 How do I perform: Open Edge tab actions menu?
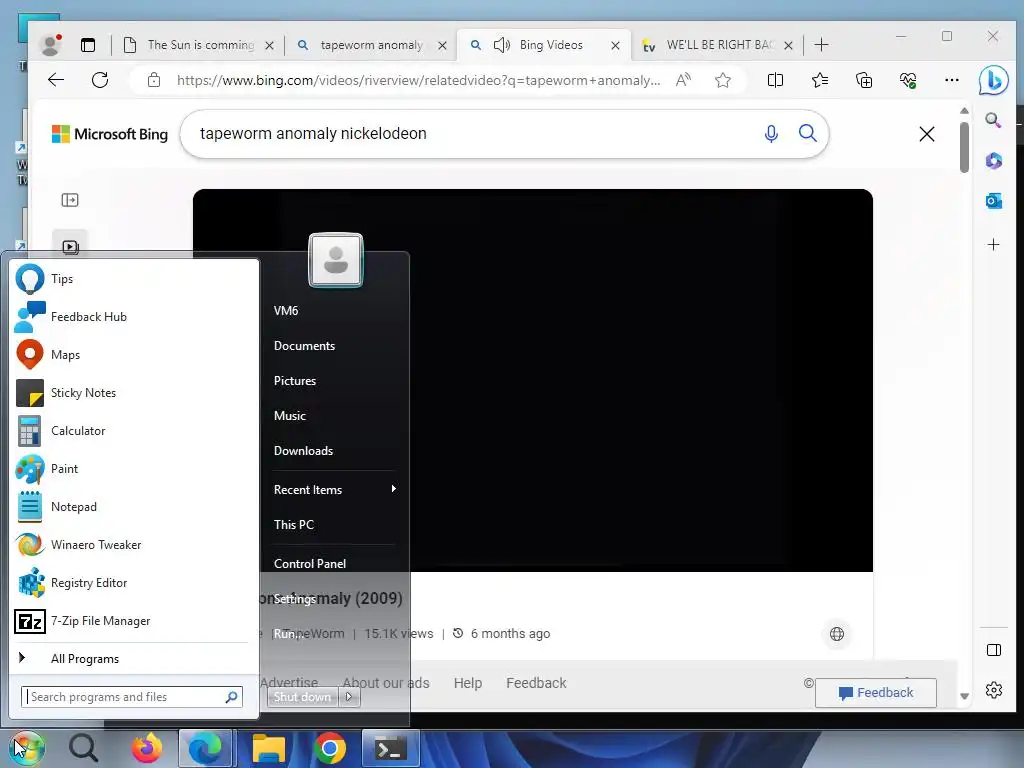(x=88, y=45)
